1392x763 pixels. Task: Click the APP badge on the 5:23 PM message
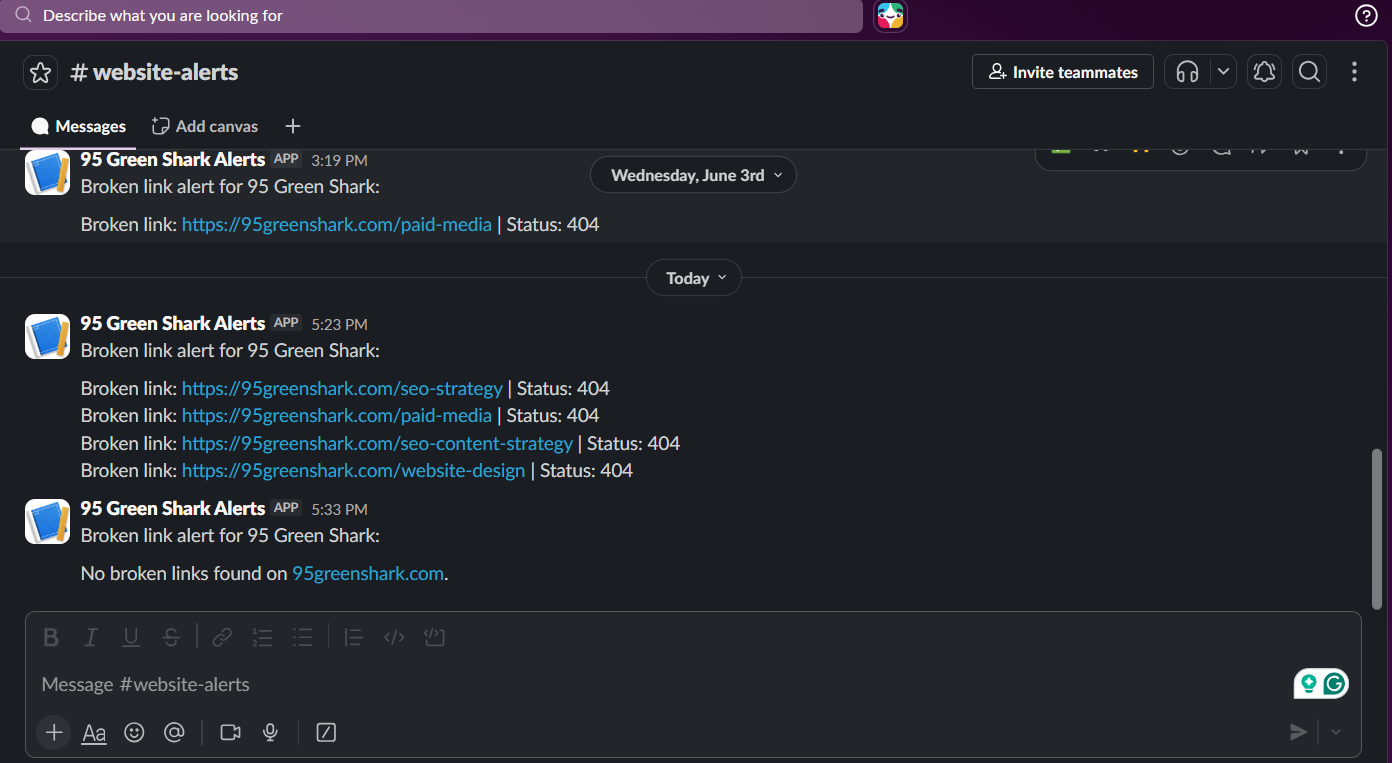287,323
